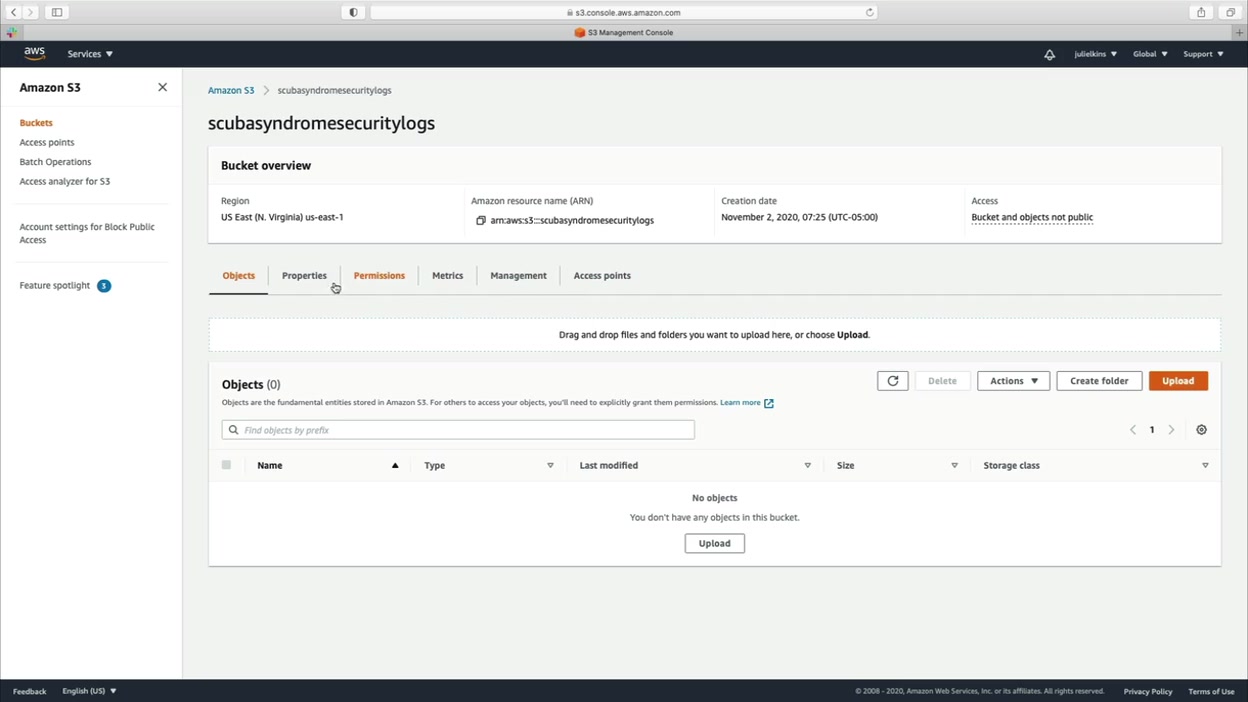1248x702 pixels.
Task: Click the refresh objects button
Action: tap(893, 381)
